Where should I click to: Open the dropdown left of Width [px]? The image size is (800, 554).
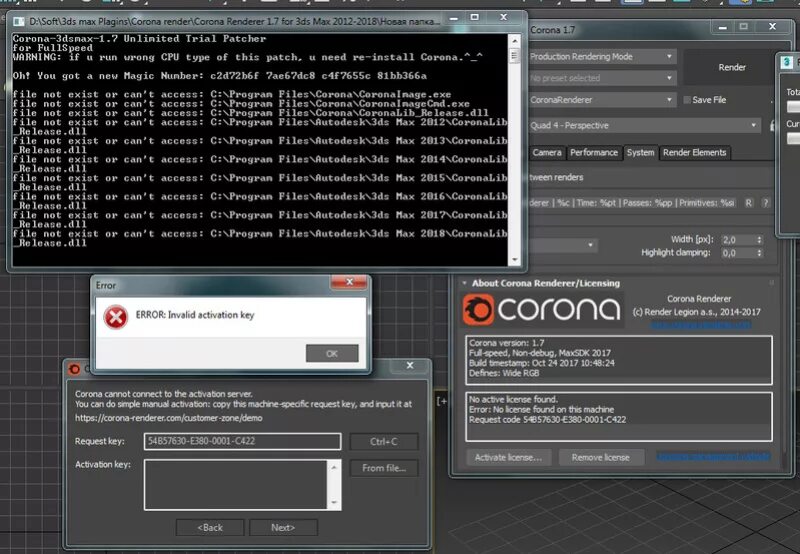[562, 245]
